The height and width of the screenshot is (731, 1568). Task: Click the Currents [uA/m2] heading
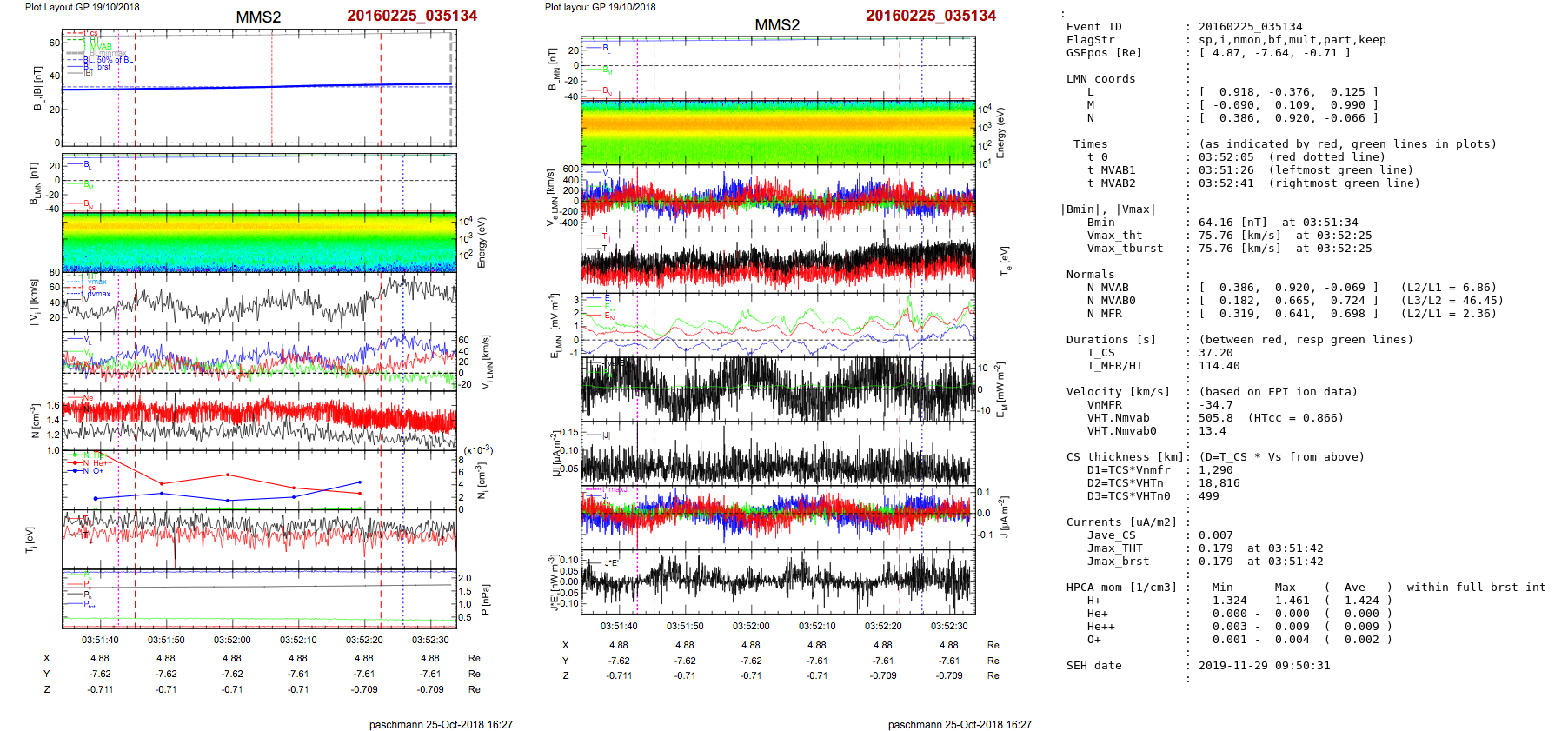[x=1121, y=522]
